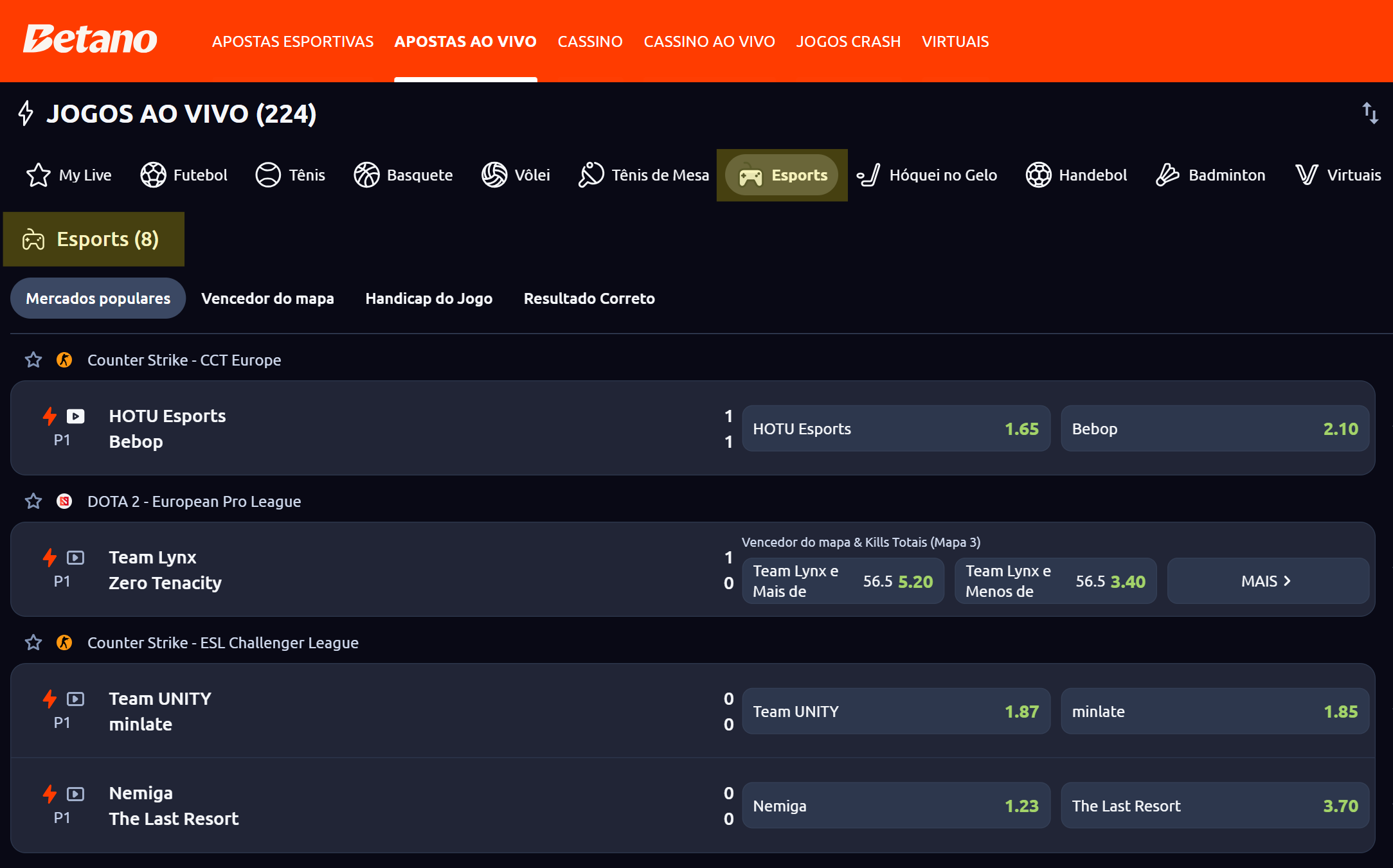
Task: Select the Handebol ball icon
Action: tap(1038, 175)
